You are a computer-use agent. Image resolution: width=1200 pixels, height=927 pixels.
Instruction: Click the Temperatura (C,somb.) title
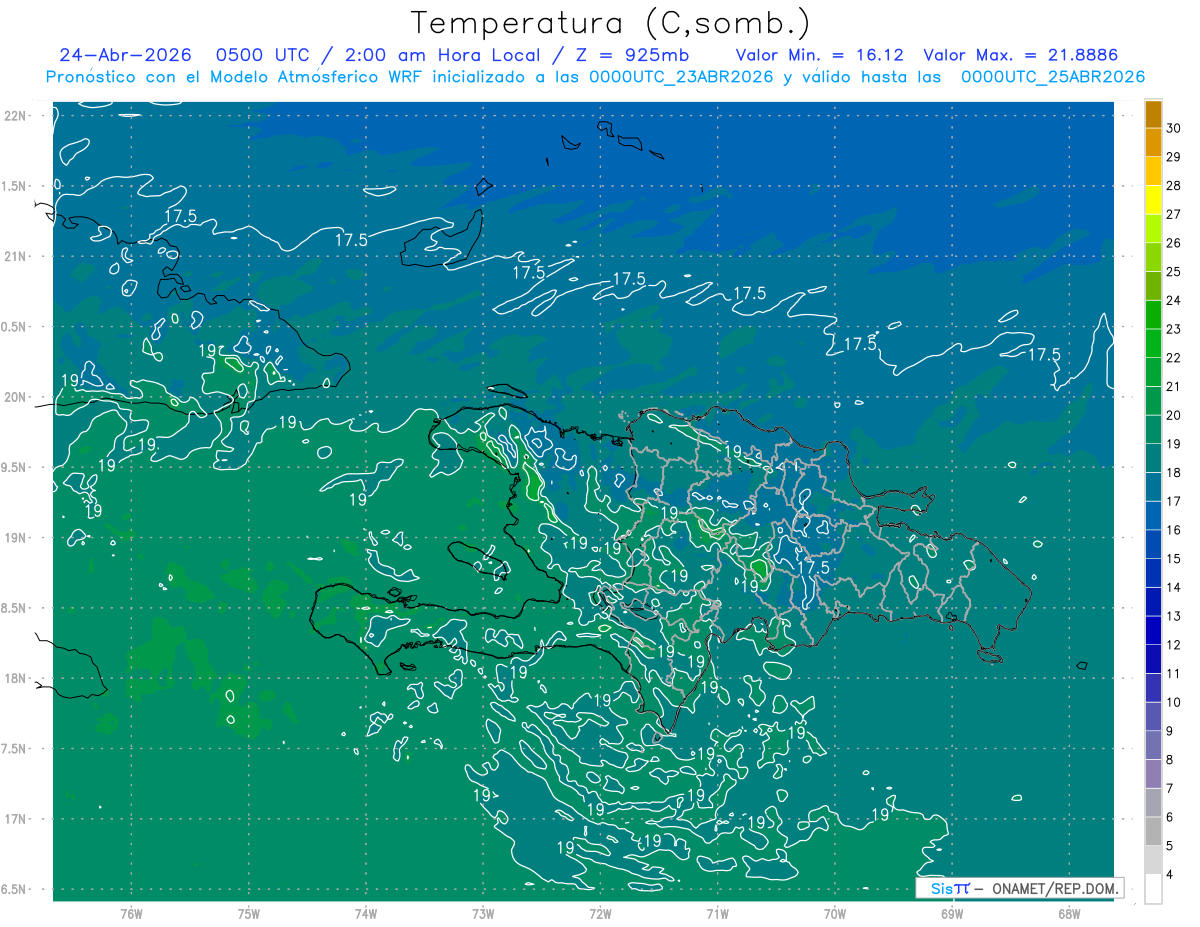[x=610, y=22]
